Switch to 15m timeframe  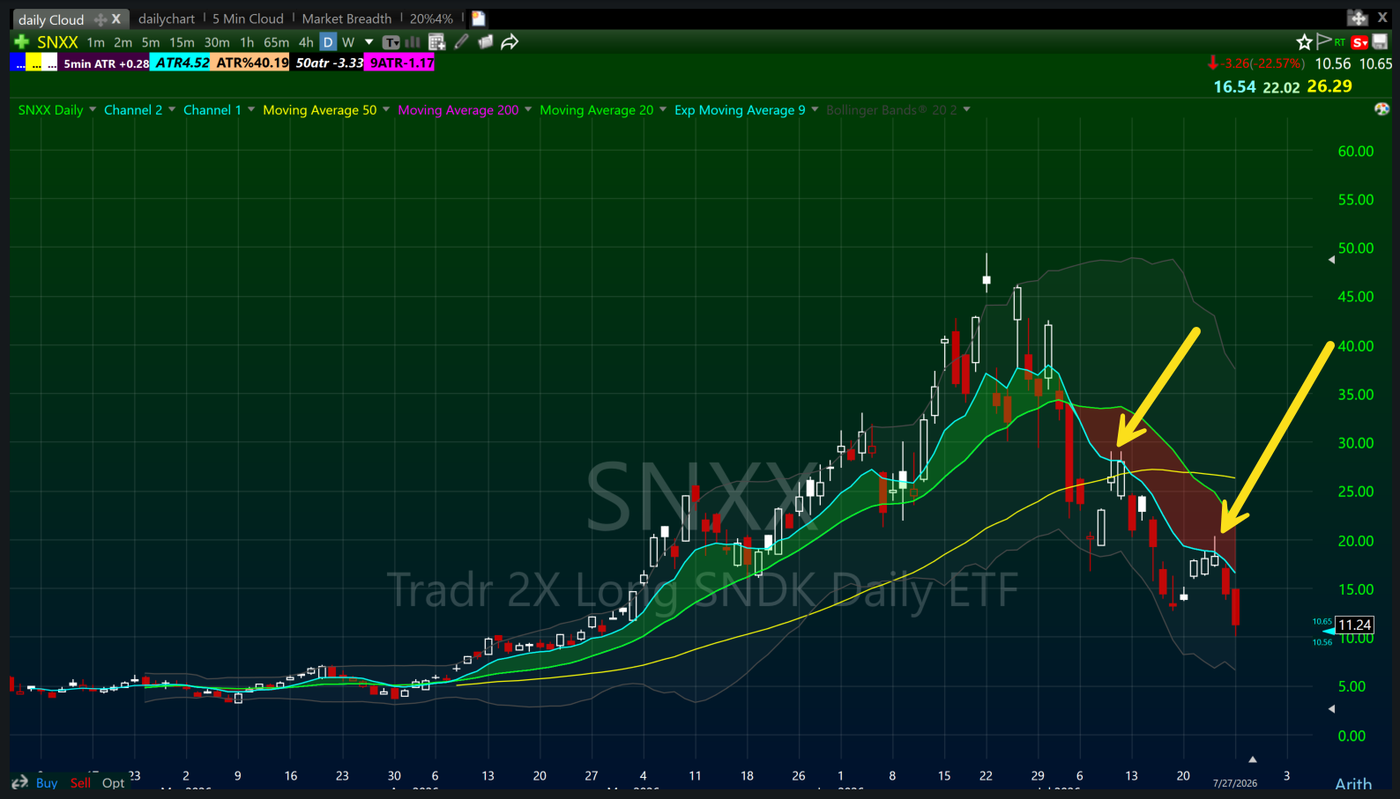pos(182,42)
